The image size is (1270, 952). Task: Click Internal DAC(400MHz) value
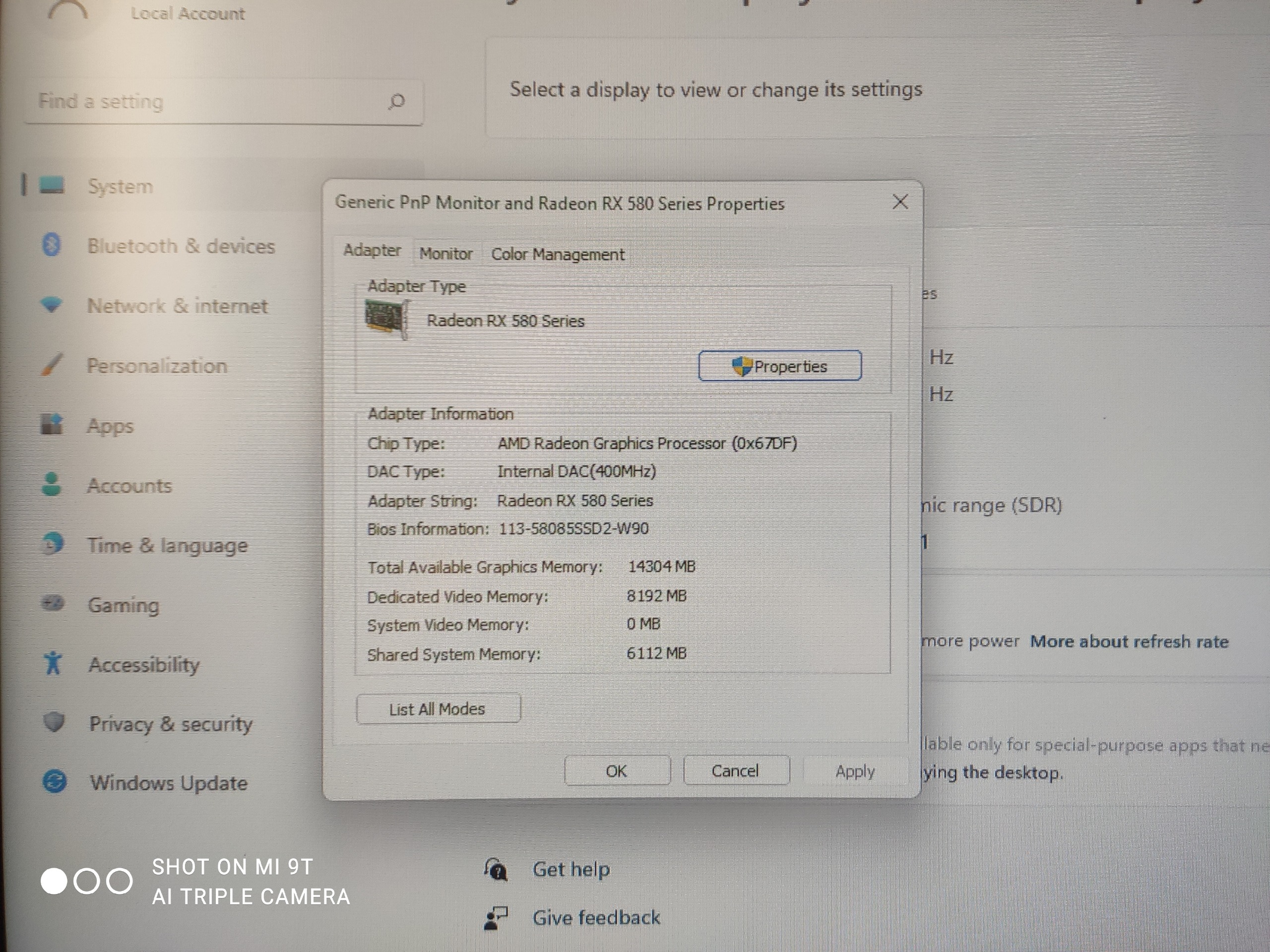click(576, 472)
